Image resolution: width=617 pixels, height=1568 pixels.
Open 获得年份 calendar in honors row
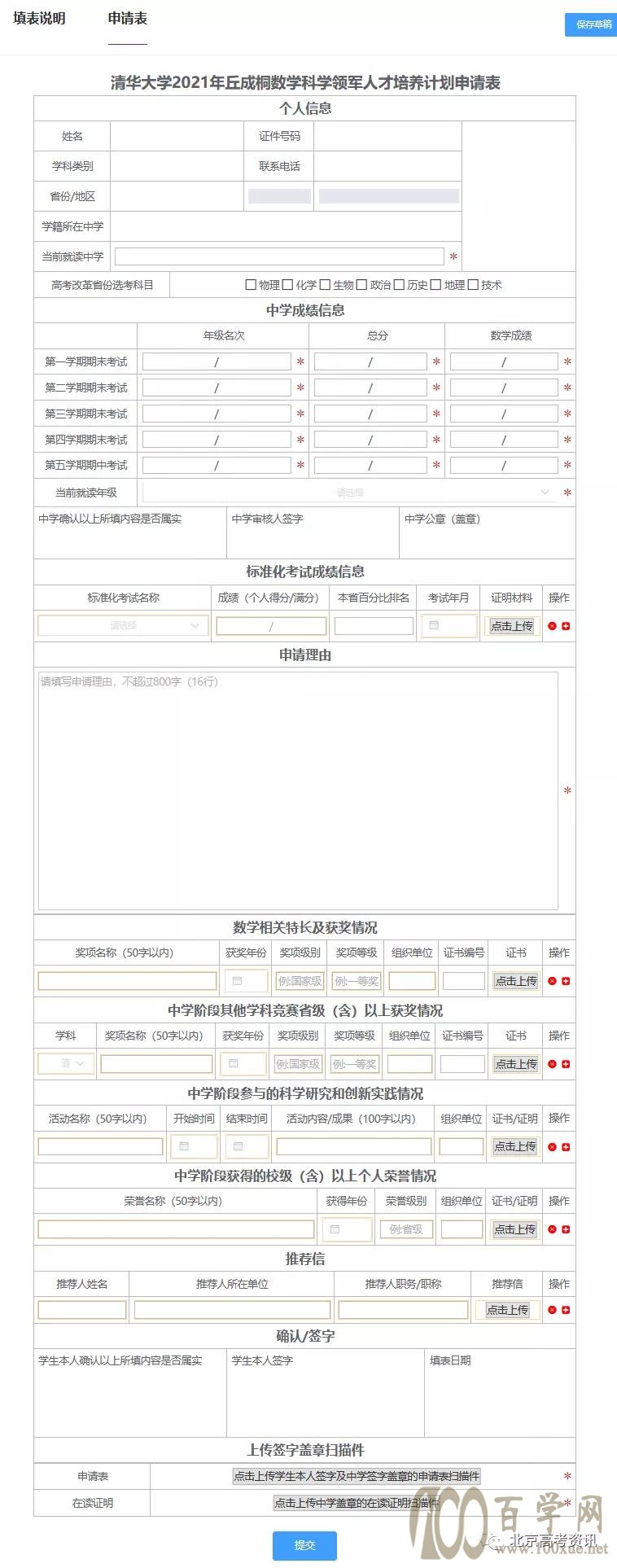point(348,1229)
